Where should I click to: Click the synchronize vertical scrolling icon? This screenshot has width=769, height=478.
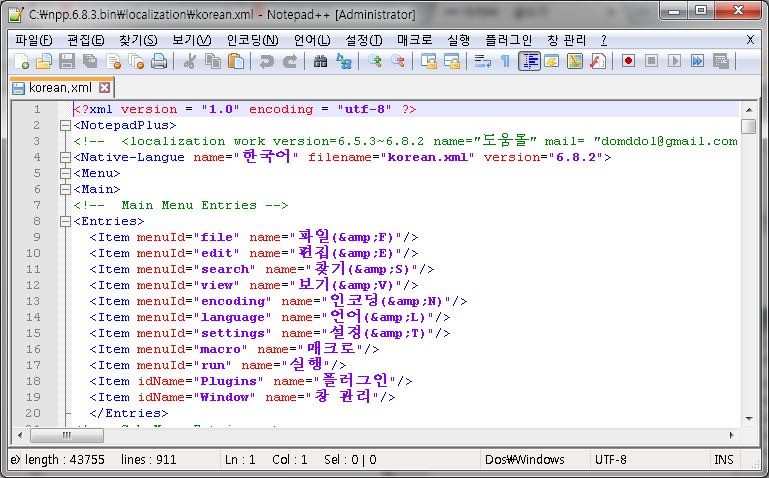(429, 61)
